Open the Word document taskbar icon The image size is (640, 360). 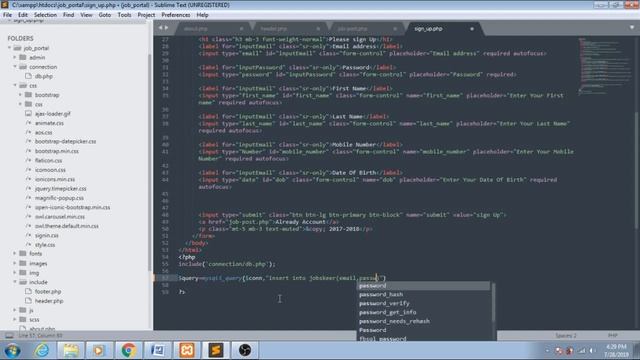pos(158,350)
